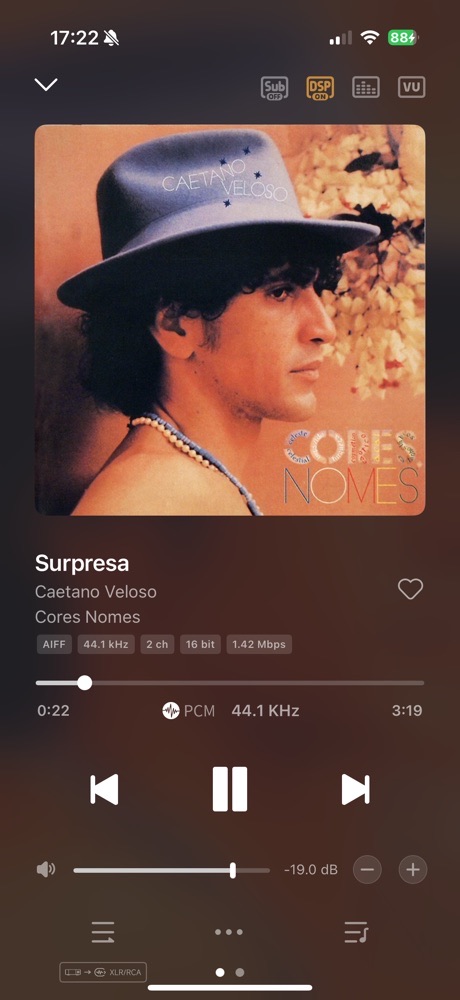This screenshot has height=1000, width=460.
Task: Open artist Caetano Veloso
Action: pos(96,592)
